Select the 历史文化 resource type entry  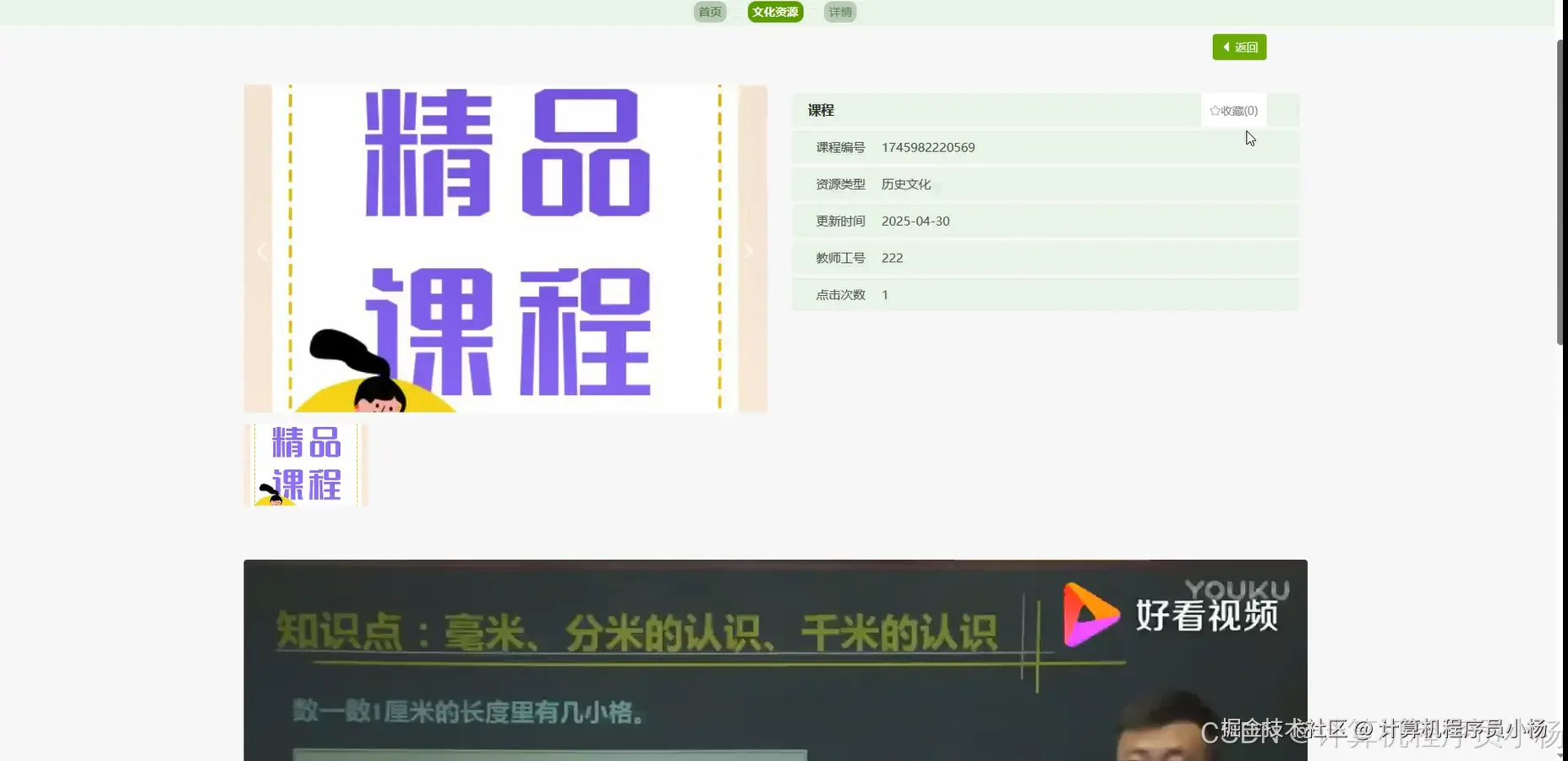tap(906, 183)
